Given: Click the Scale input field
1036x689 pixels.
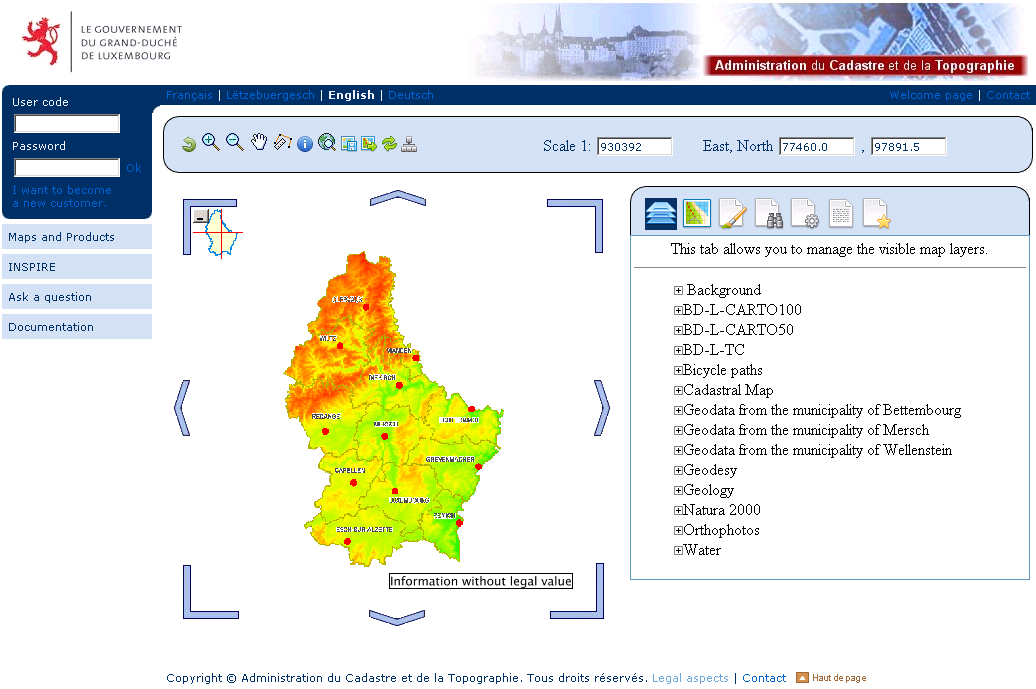Looking at the screenshot, I should (634, 147).
